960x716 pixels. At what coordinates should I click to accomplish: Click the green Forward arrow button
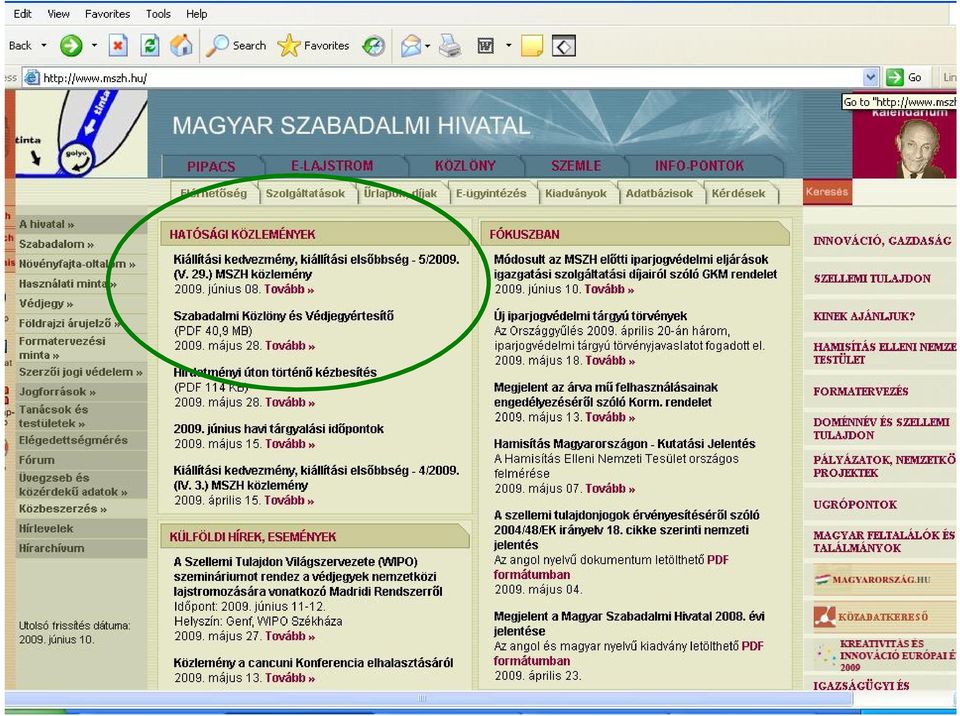point(71,45)
